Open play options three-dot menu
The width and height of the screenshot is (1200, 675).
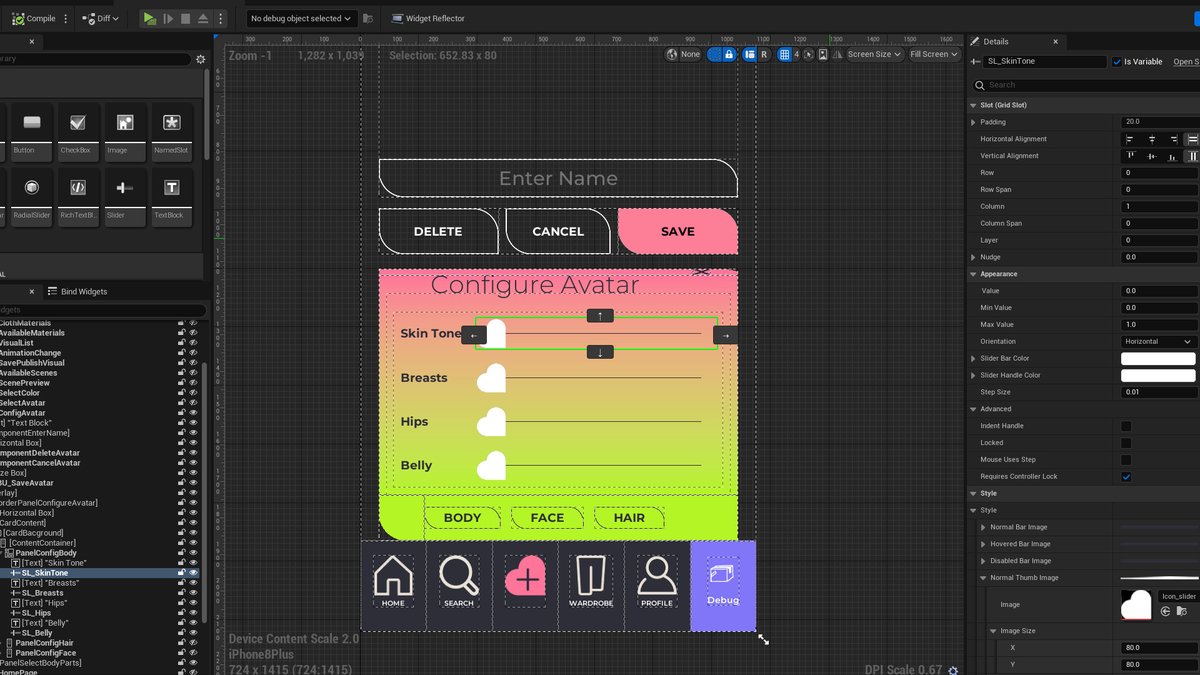[x=220, y=18]
